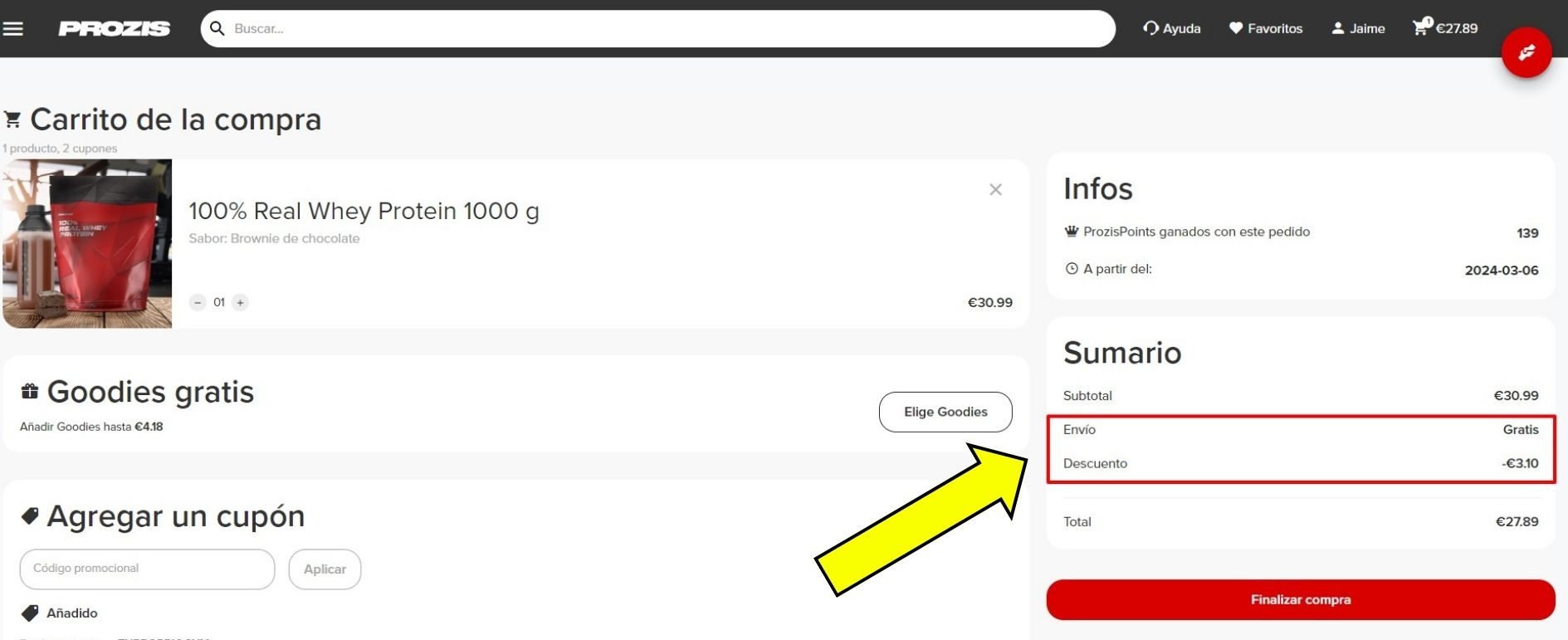Remove the Whey Protein item with X

tap(995, 190)
